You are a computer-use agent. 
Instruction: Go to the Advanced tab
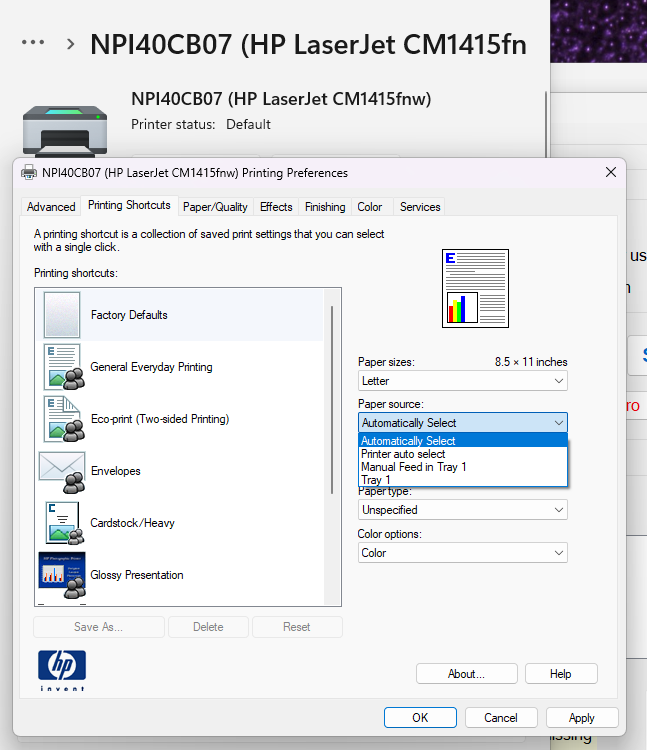51,207
